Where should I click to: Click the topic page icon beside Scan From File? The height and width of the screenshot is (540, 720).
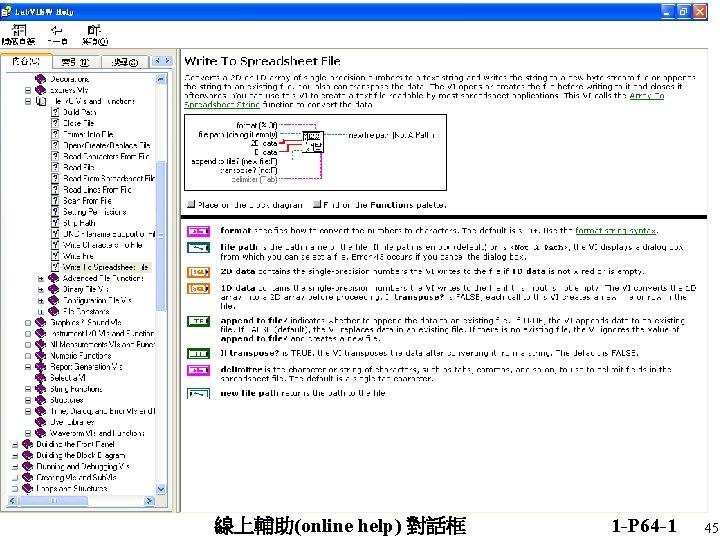55,200
